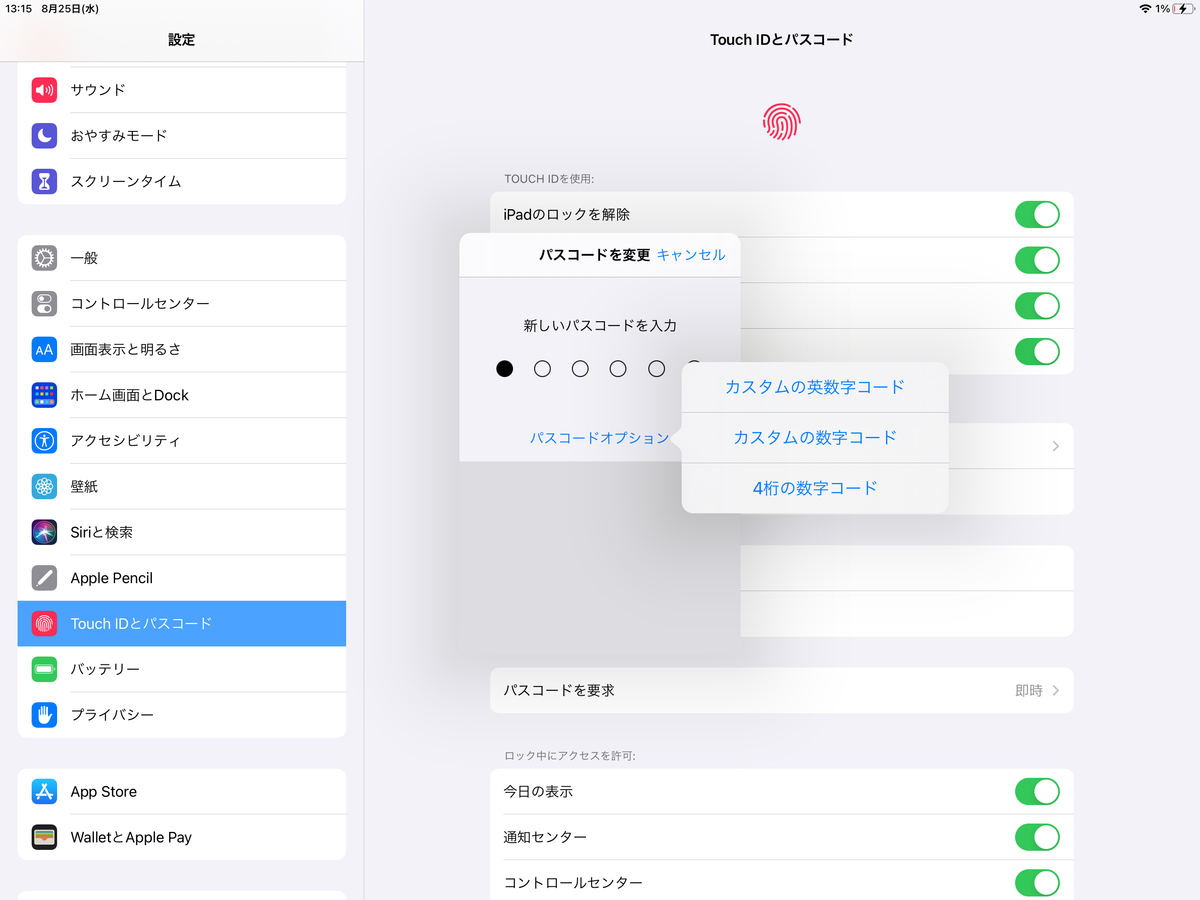Expand the row chevron beside the popup menu
The height and width of the screenshot is (900, 1200).
pos(1056,446)
